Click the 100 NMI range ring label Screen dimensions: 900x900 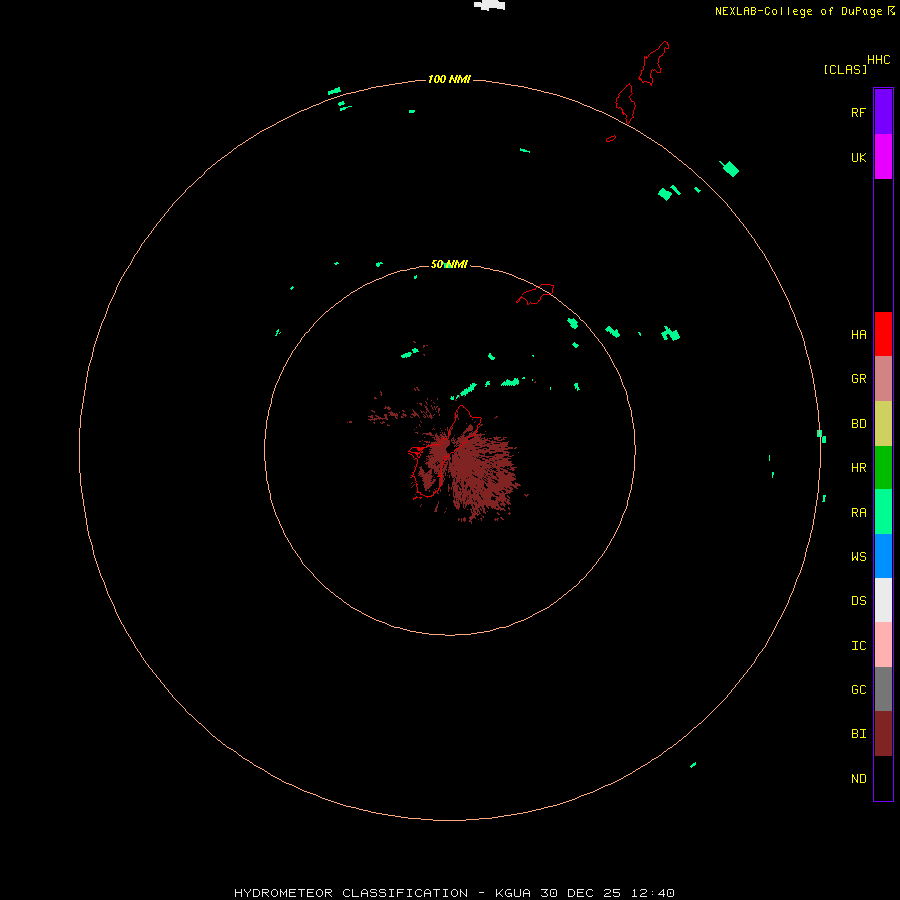click(449, 79)
